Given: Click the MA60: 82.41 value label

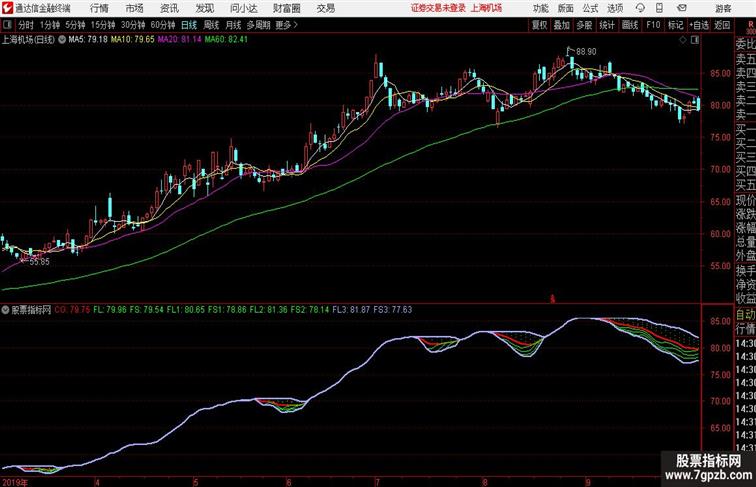Looking at the screenshot, I should click(226, 40).
